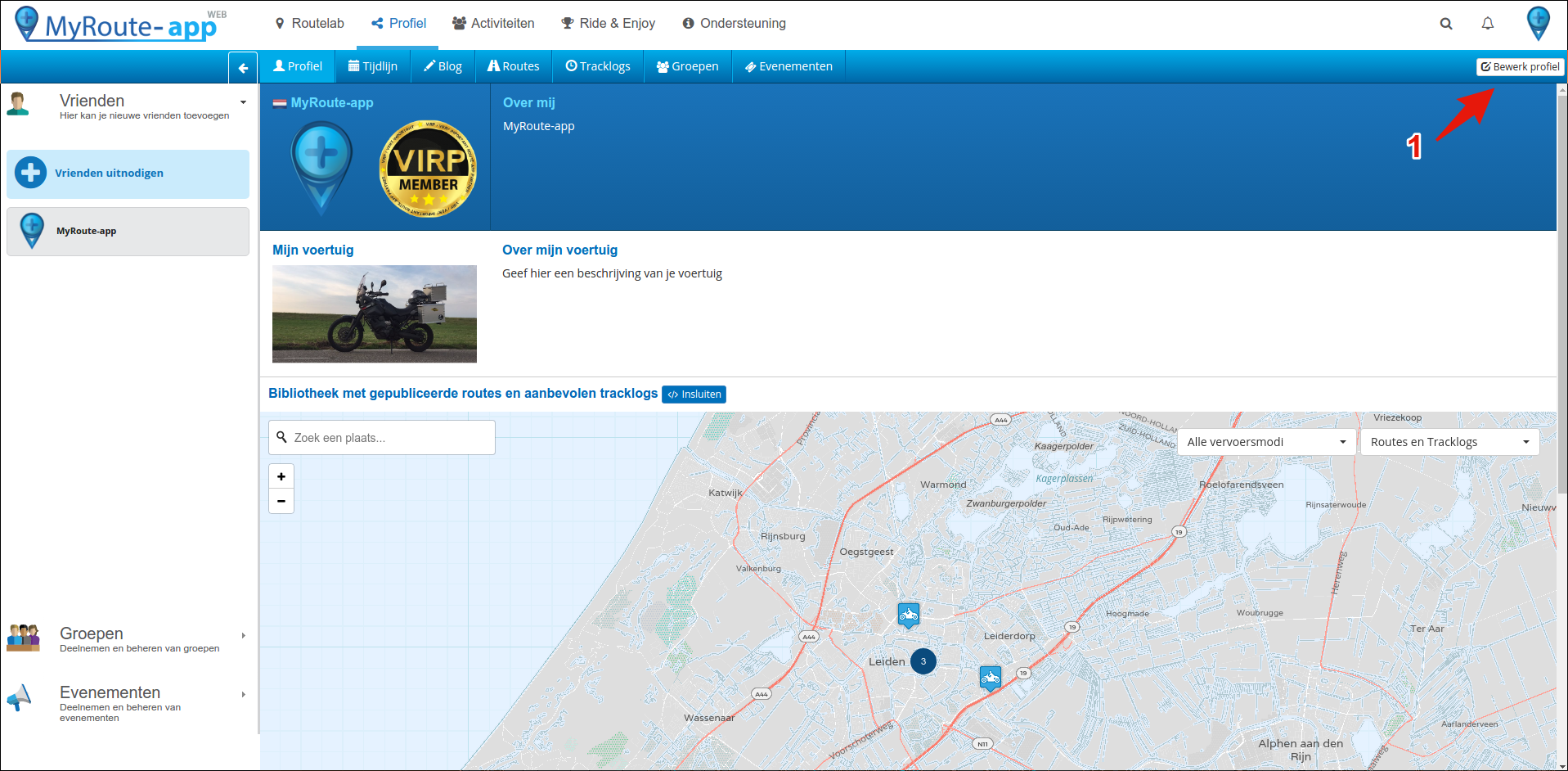This screenshot has width=1568, height=771.
Task: Open the notifications bell
Action: (1488, 24)
